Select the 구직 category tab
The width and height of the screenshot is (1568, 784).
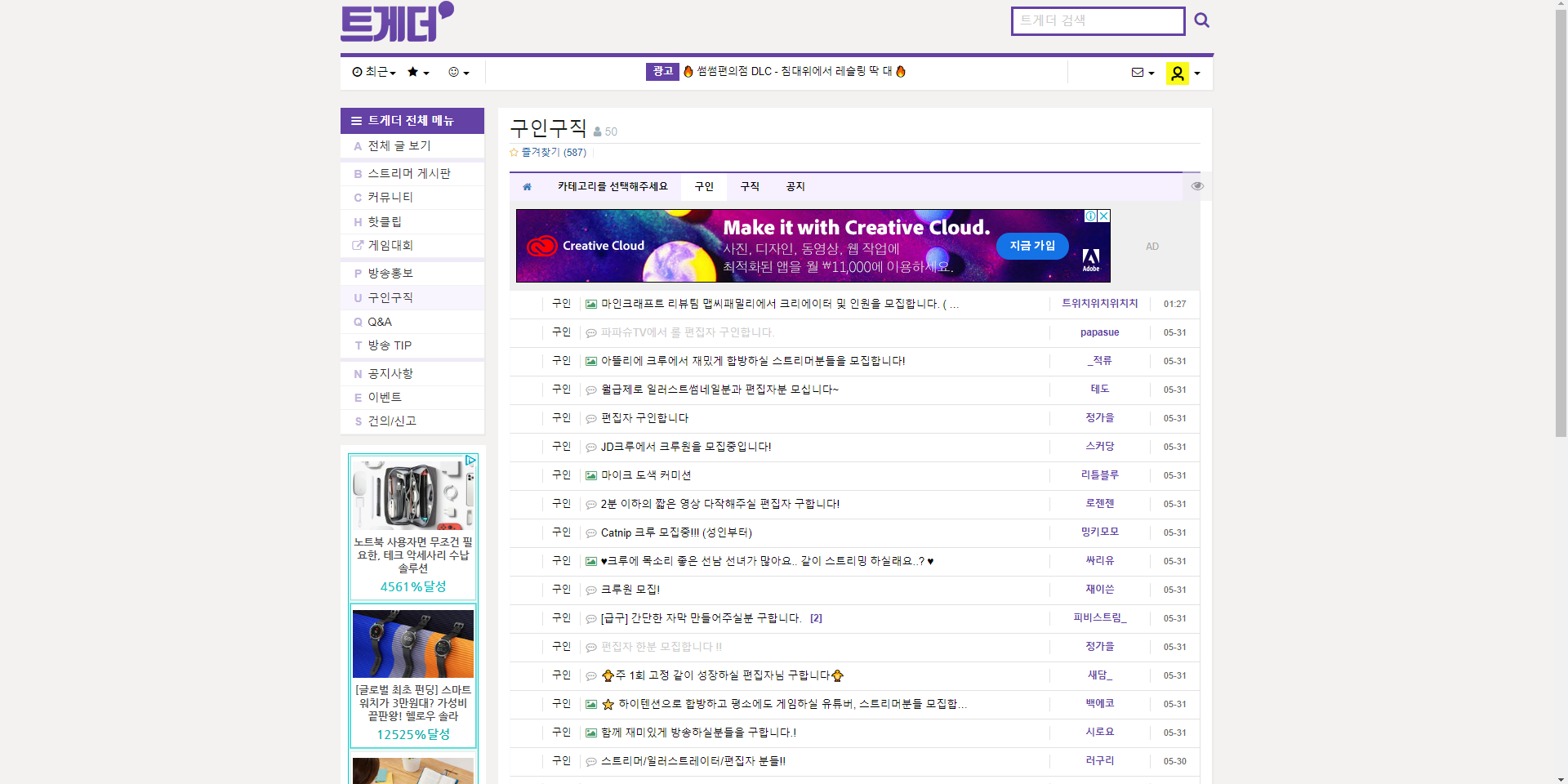point(750,187)
